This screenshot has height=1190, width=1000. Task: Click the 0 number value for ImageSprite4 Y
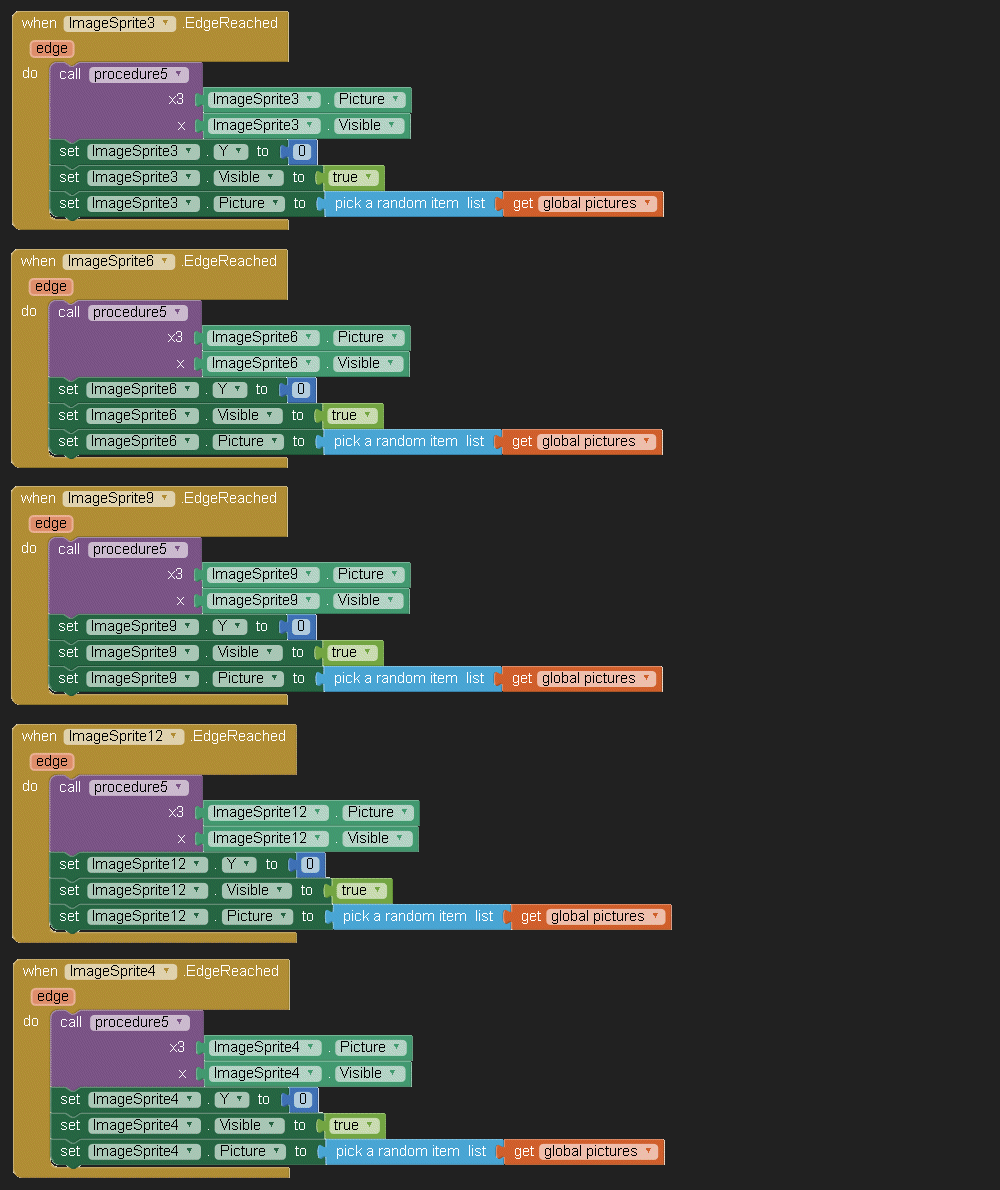[303, 1099]
